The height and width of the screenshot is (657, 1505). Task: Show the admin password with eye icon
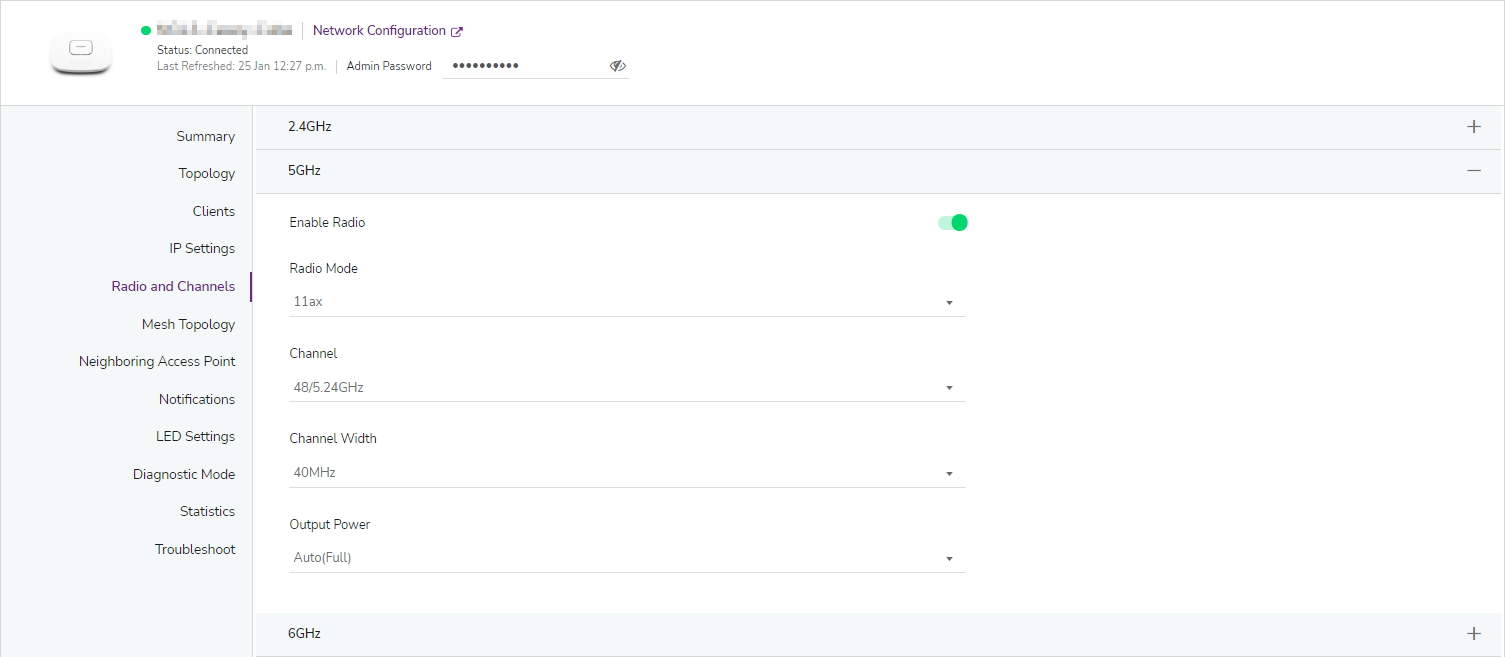(617, 66)
